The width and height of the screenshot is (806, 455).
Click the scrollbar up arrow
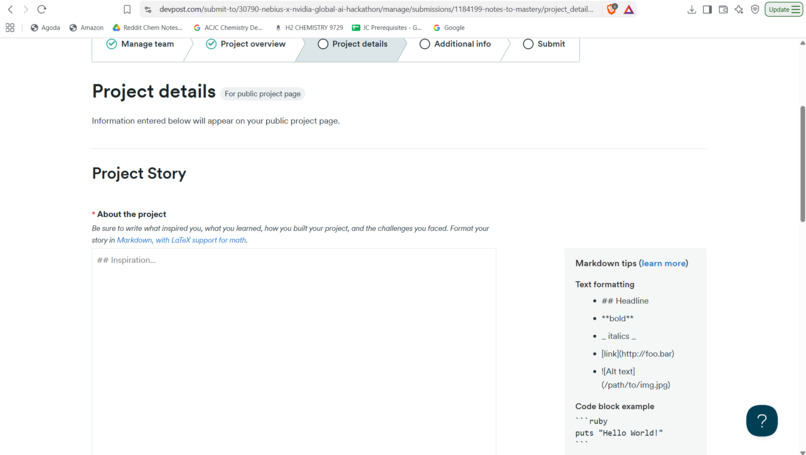(802, 43)
